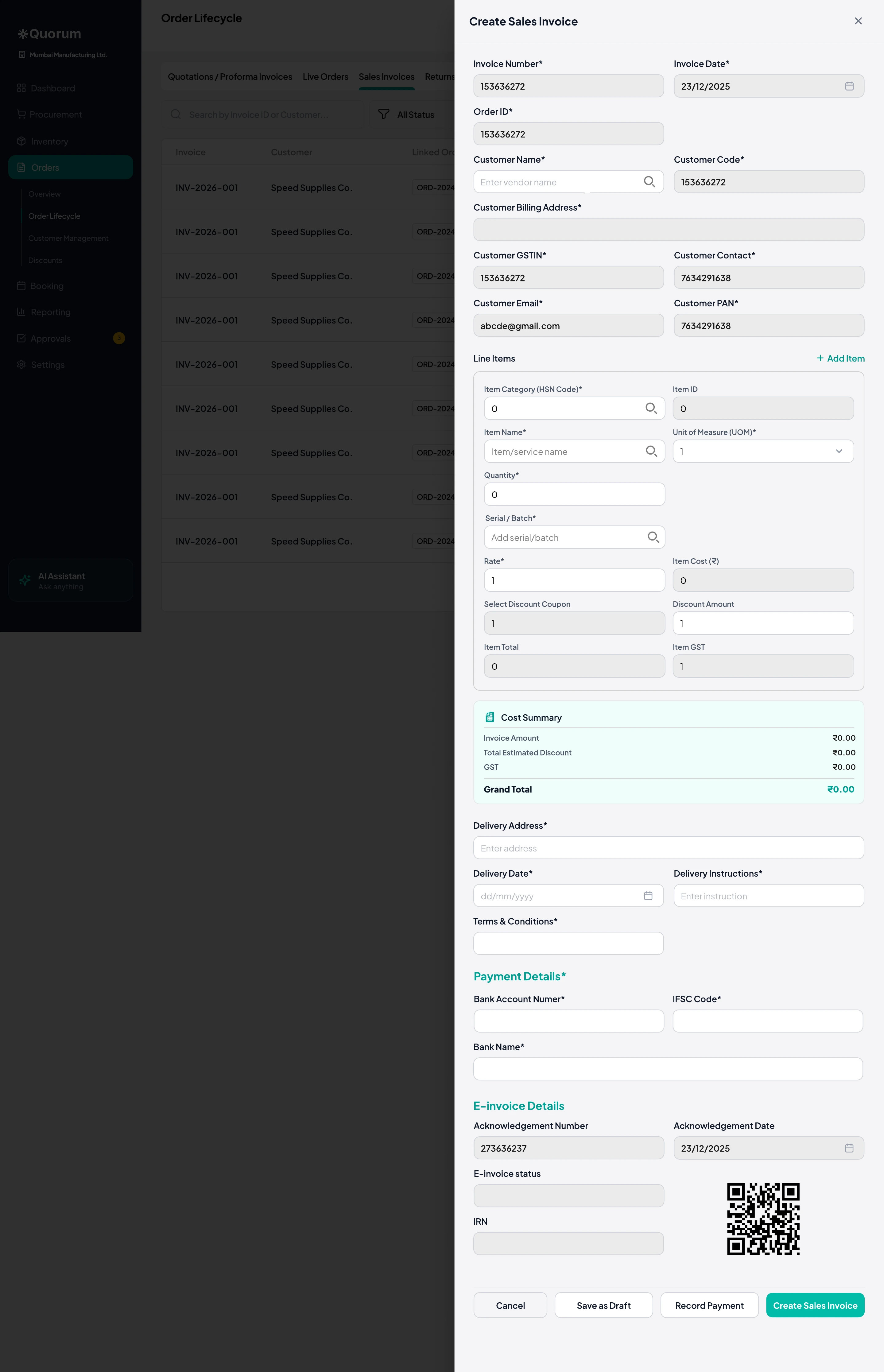Open the Invoice Date calendar icon
This screenshot has width=884, height=1372.
(x=849, y=86)
